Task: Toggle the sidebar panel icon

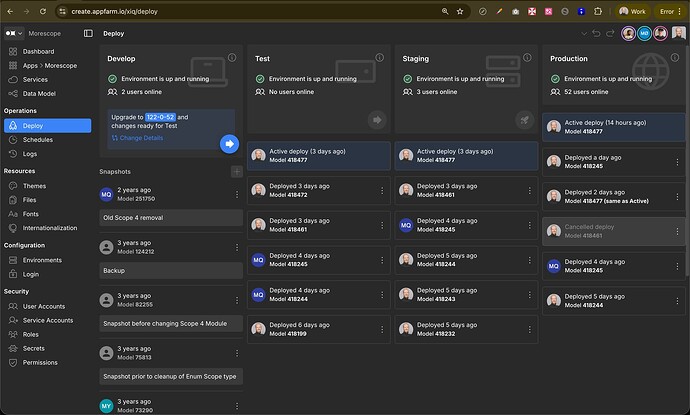Action: tap(88, 33)
